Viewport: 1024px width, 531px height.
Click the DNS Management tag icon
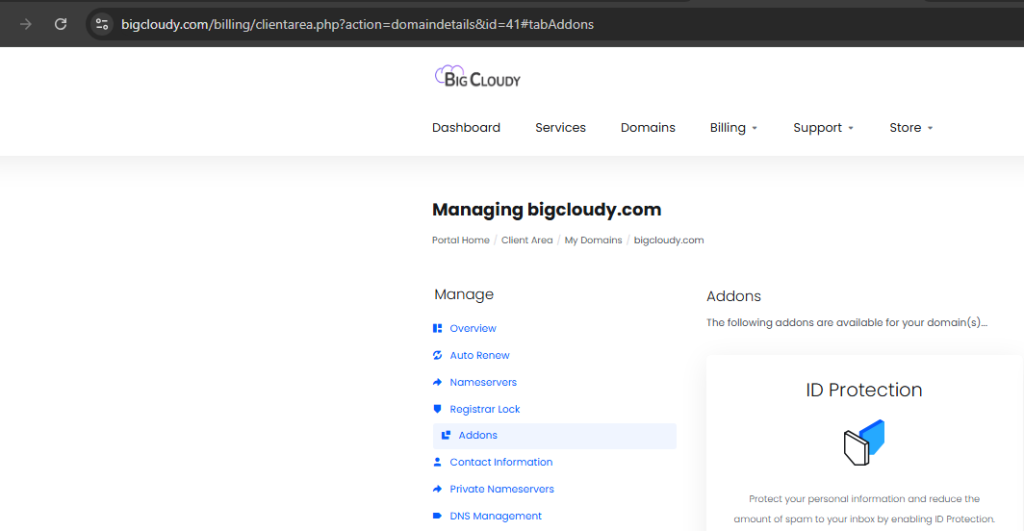(x=437, y=516)
